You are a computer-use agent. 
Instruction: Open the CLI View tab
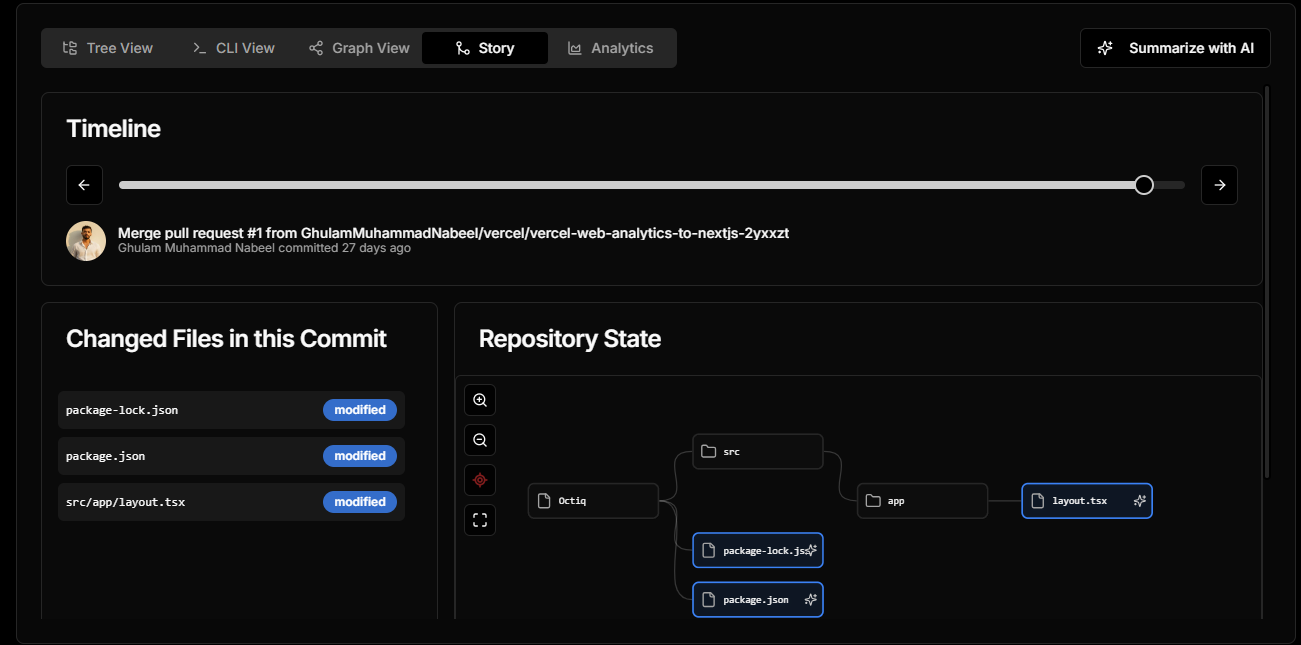(232, 48)
